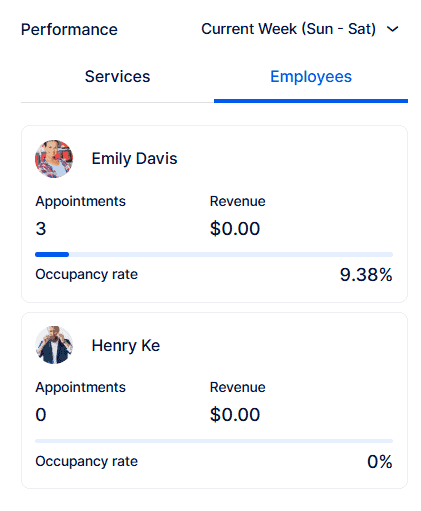Click Henry Ke's 0% occupancy value

pos(380,462)
